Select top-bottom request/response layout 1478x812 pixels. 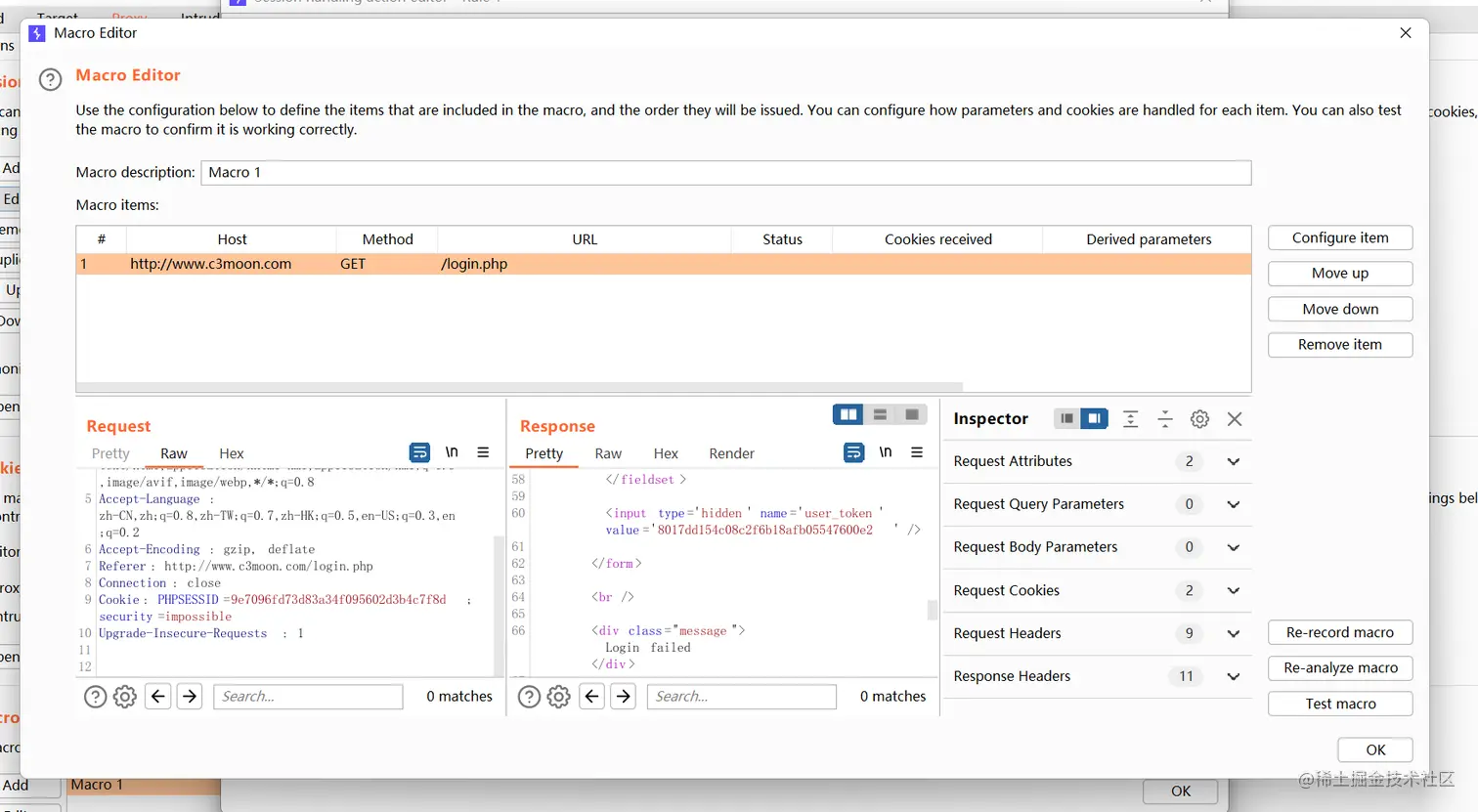click(880, 415)
